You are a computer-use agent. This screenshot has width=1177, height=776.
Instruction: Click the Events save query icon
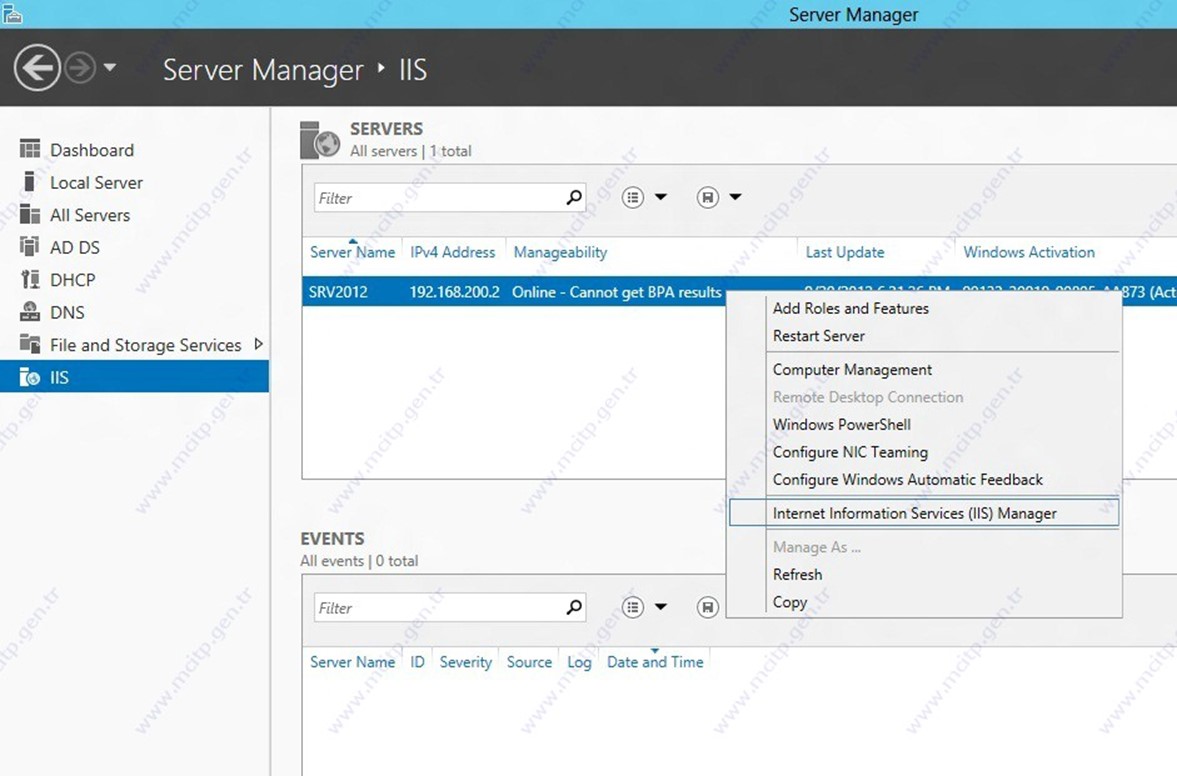click(x=707, y=607)
